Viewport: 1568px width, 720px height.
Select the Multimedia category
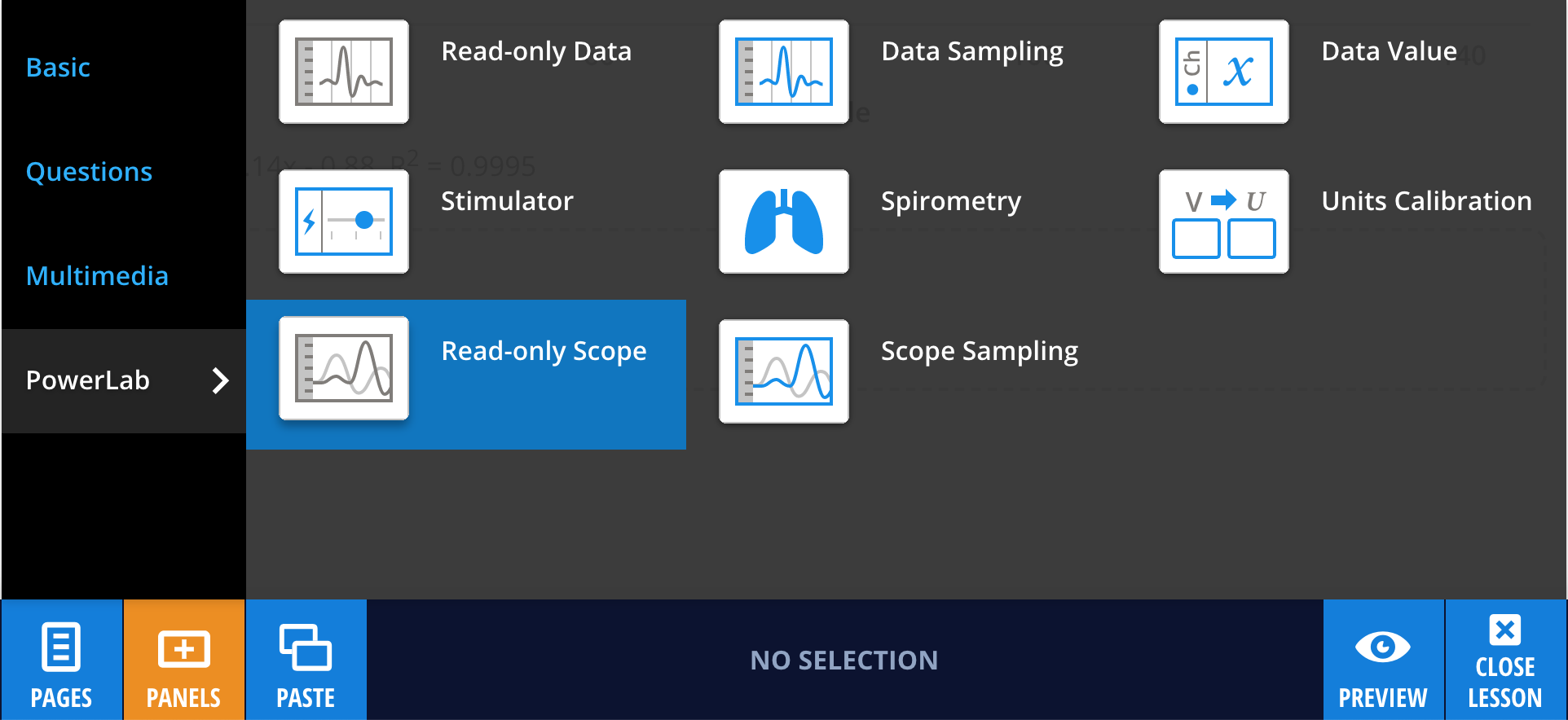pyautogui.click(x=97, y=276)
